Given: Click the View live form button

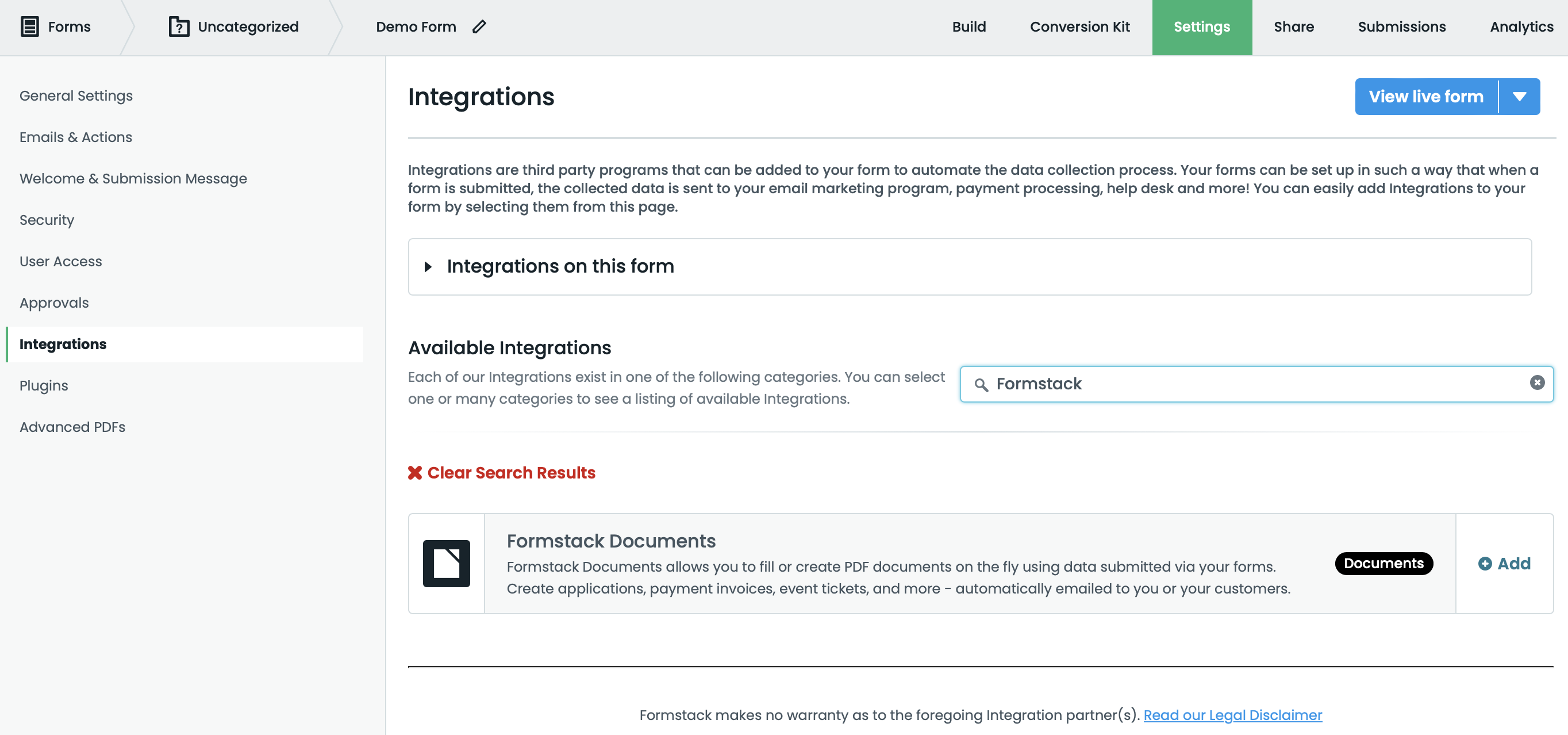Looking at the screenshot, I should pos(1425,96).
